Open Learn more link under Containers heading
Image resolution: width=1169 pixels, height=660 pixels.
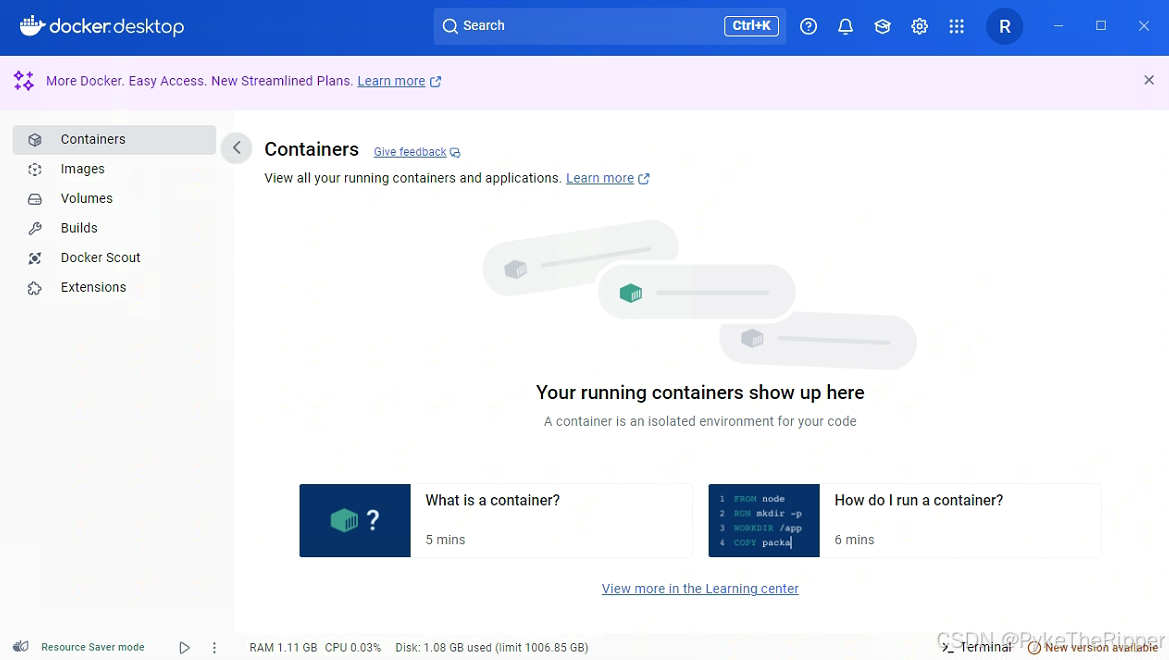(599, 178)
